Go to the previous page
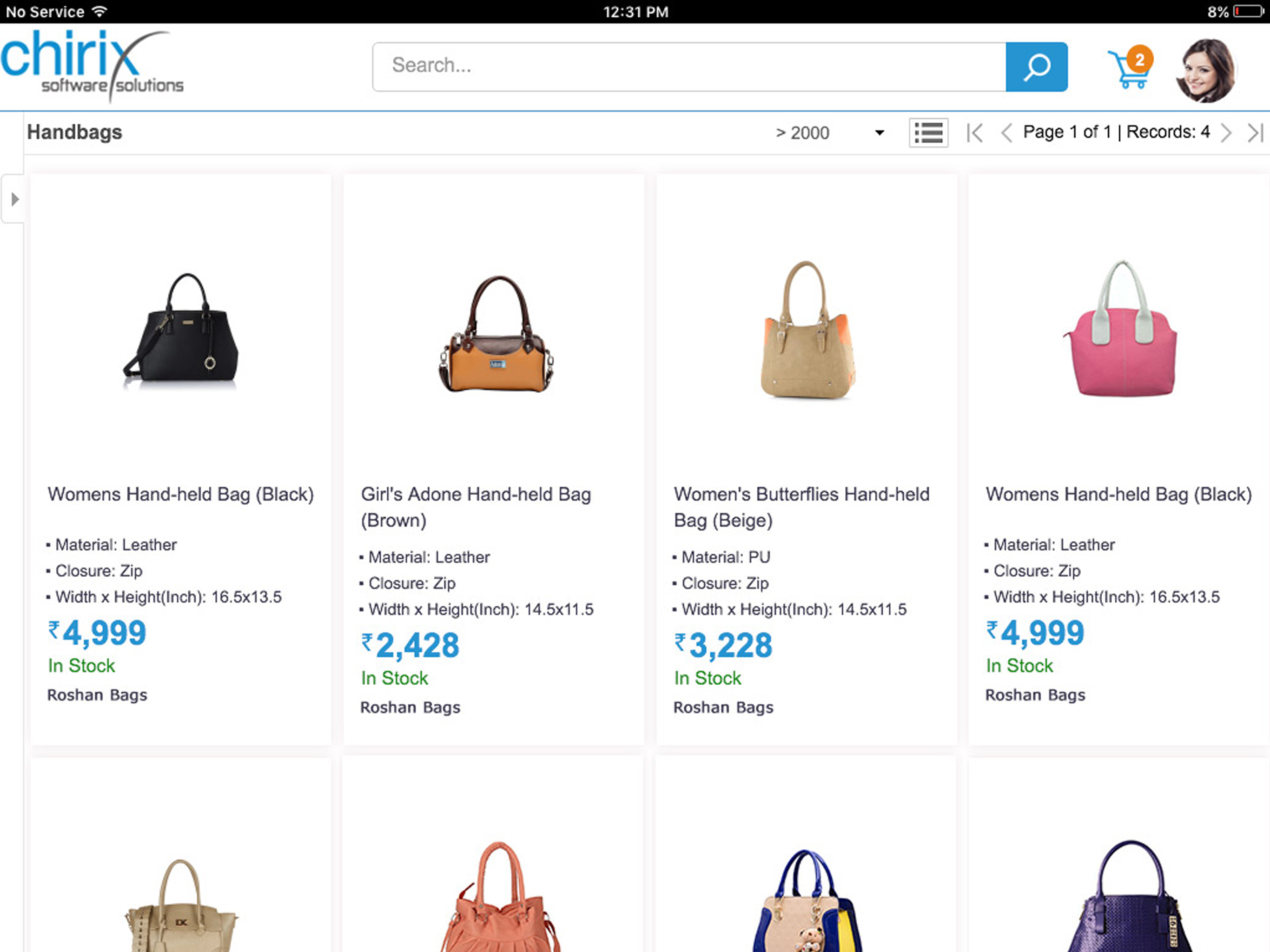 point(1006,132)
